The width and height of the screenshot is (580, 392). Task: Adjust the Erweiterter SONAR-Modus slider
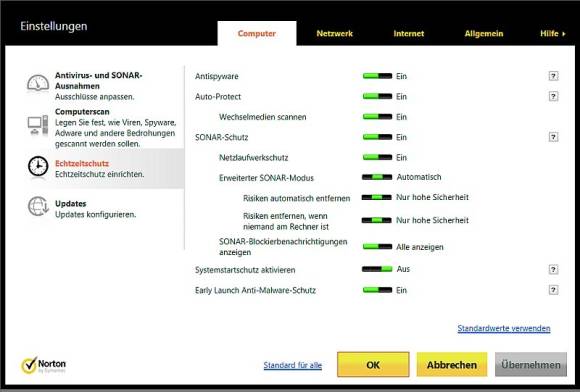pyautogui.click(x=377, y=177)
